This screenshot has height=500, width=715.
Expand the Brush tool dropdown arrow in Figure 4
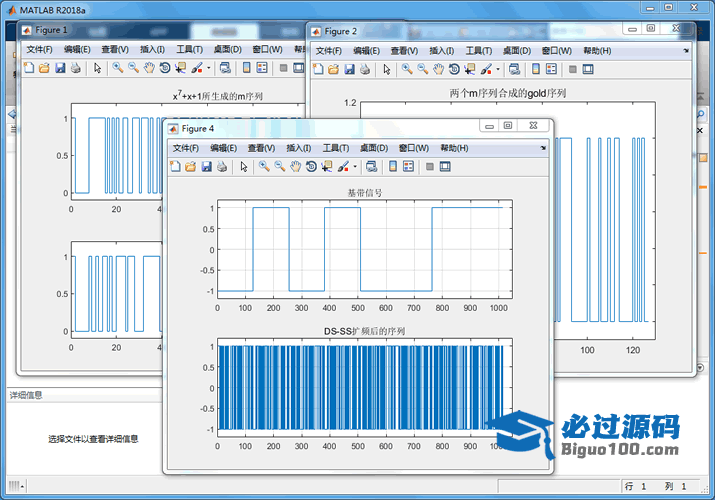354,167
